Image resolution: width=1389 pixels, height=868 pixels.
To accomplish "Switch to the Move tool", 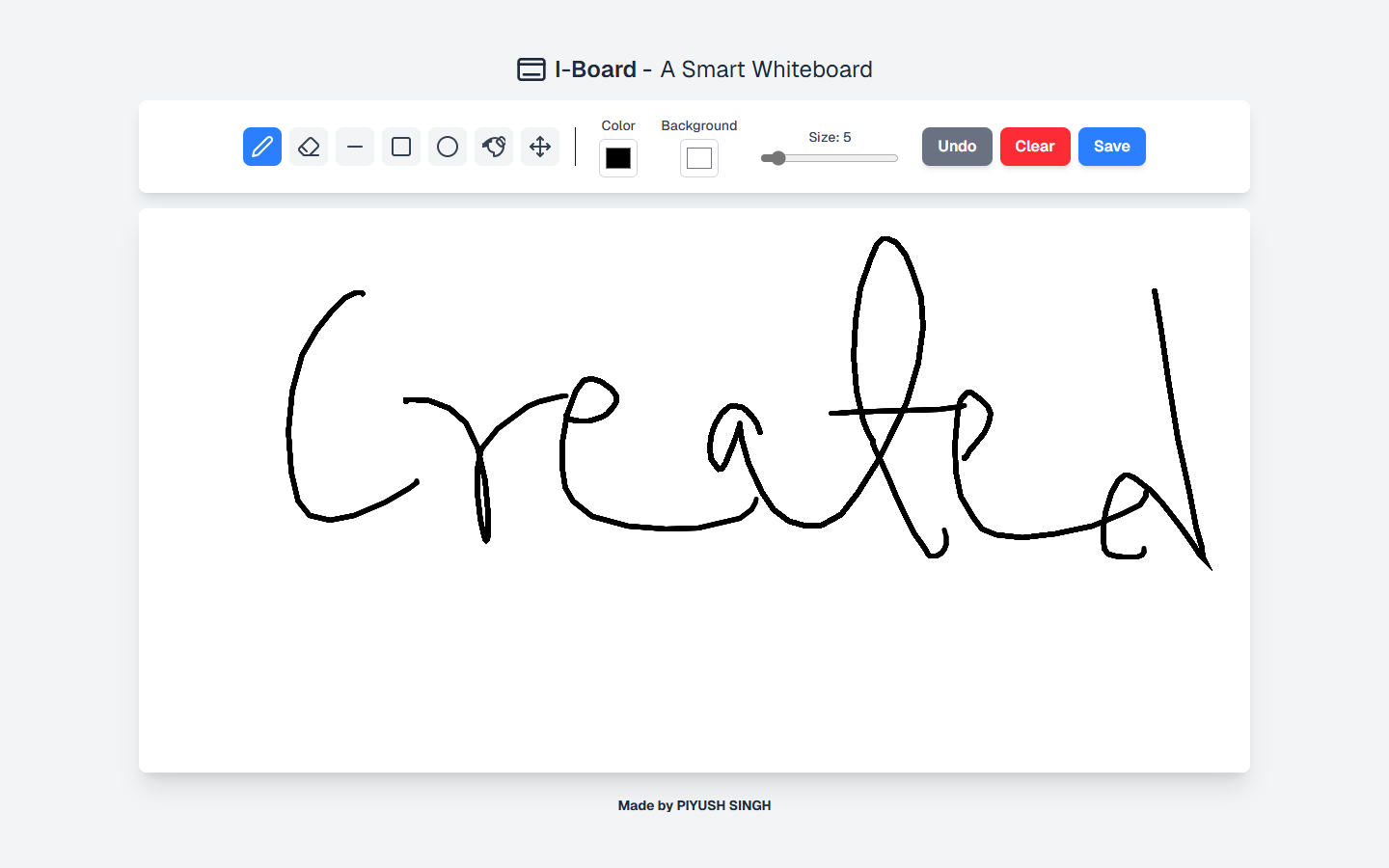I will coord(540,147).
